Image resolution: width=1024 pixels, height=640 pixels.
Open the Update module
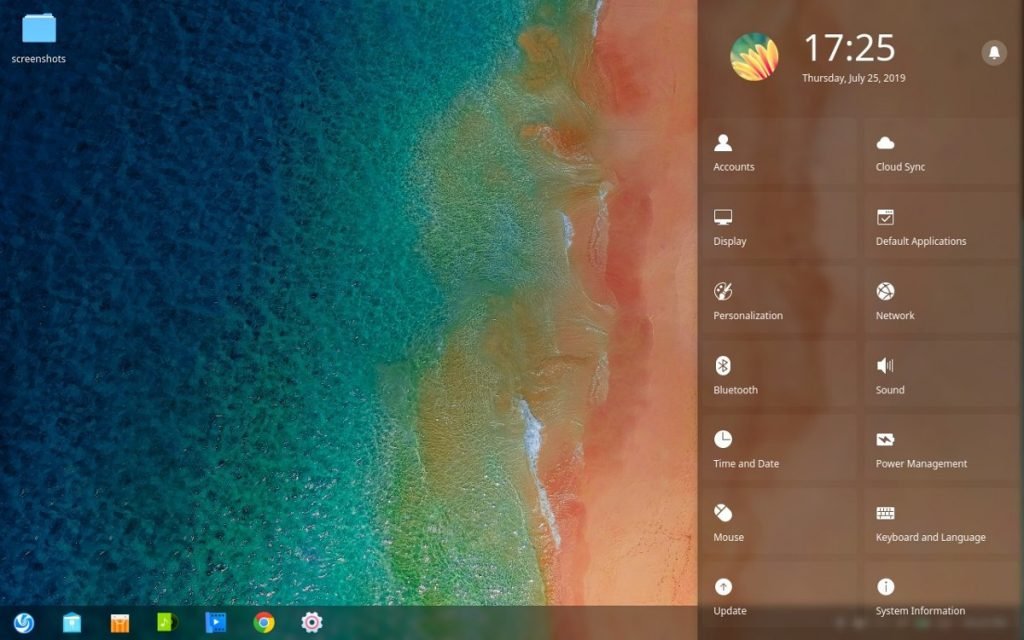click(x=778, y=598)
